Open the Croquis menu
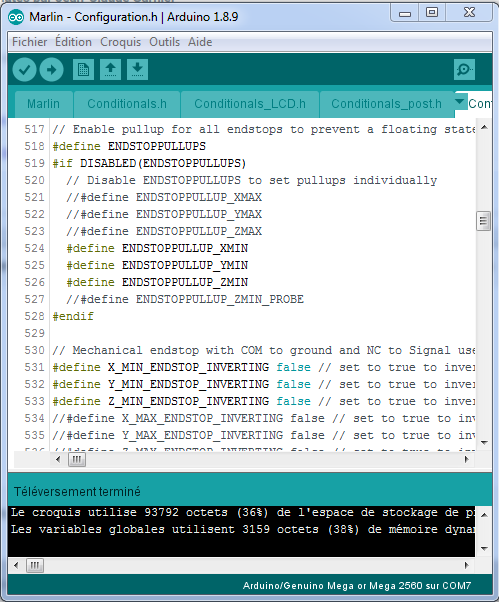The image size is (499, 602). pyautogui.click(x=121, y=42)
